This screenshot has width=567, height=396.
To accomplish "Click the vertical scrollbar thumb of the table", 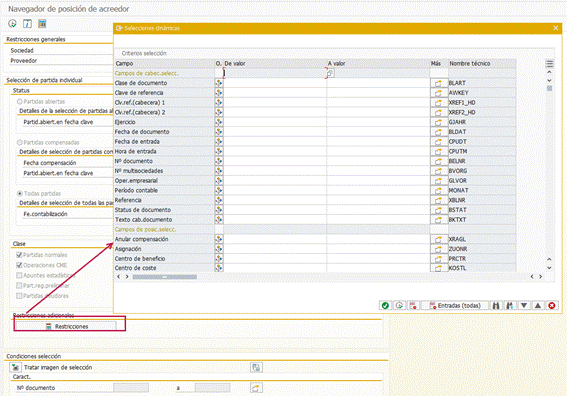I will pyautogui.click(x=550, y=88).
